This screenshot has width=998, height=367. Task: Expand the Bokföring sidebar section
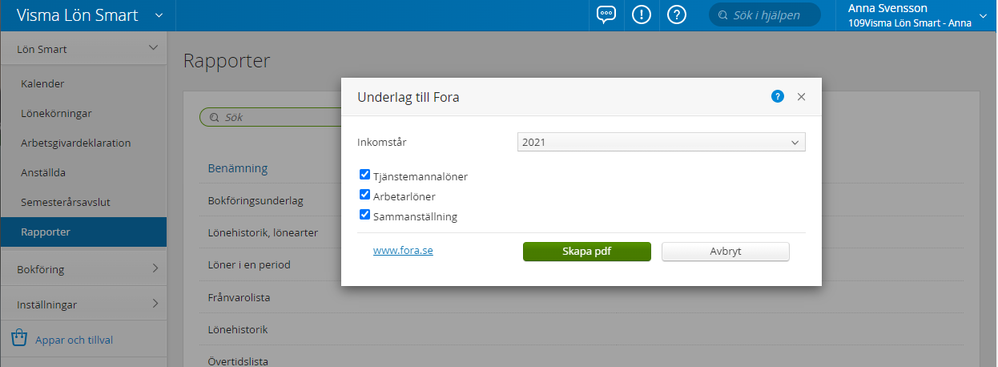[x=83, y=269]
